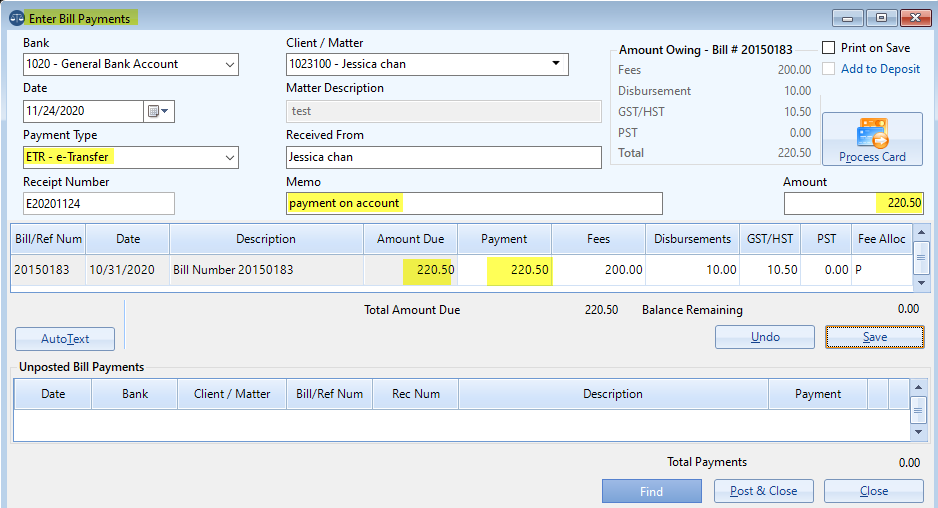Click the Close button at bottom
The image size is (938, 508).
[x=873, y=491]
